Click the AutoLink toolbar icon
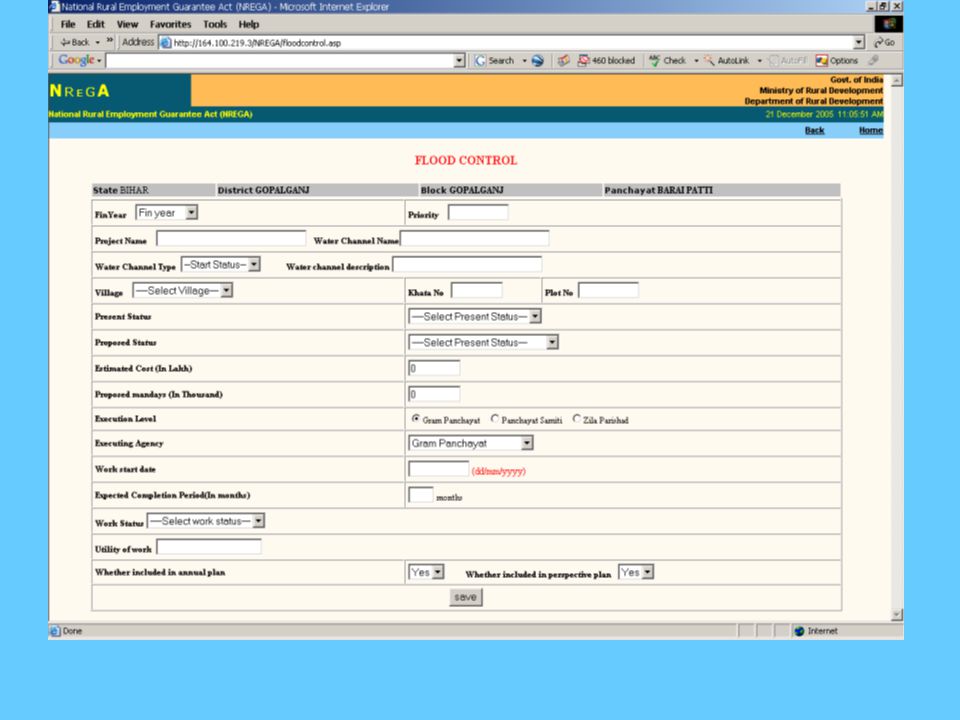This screenshot has width=960, height=720. tap(708, 61)
